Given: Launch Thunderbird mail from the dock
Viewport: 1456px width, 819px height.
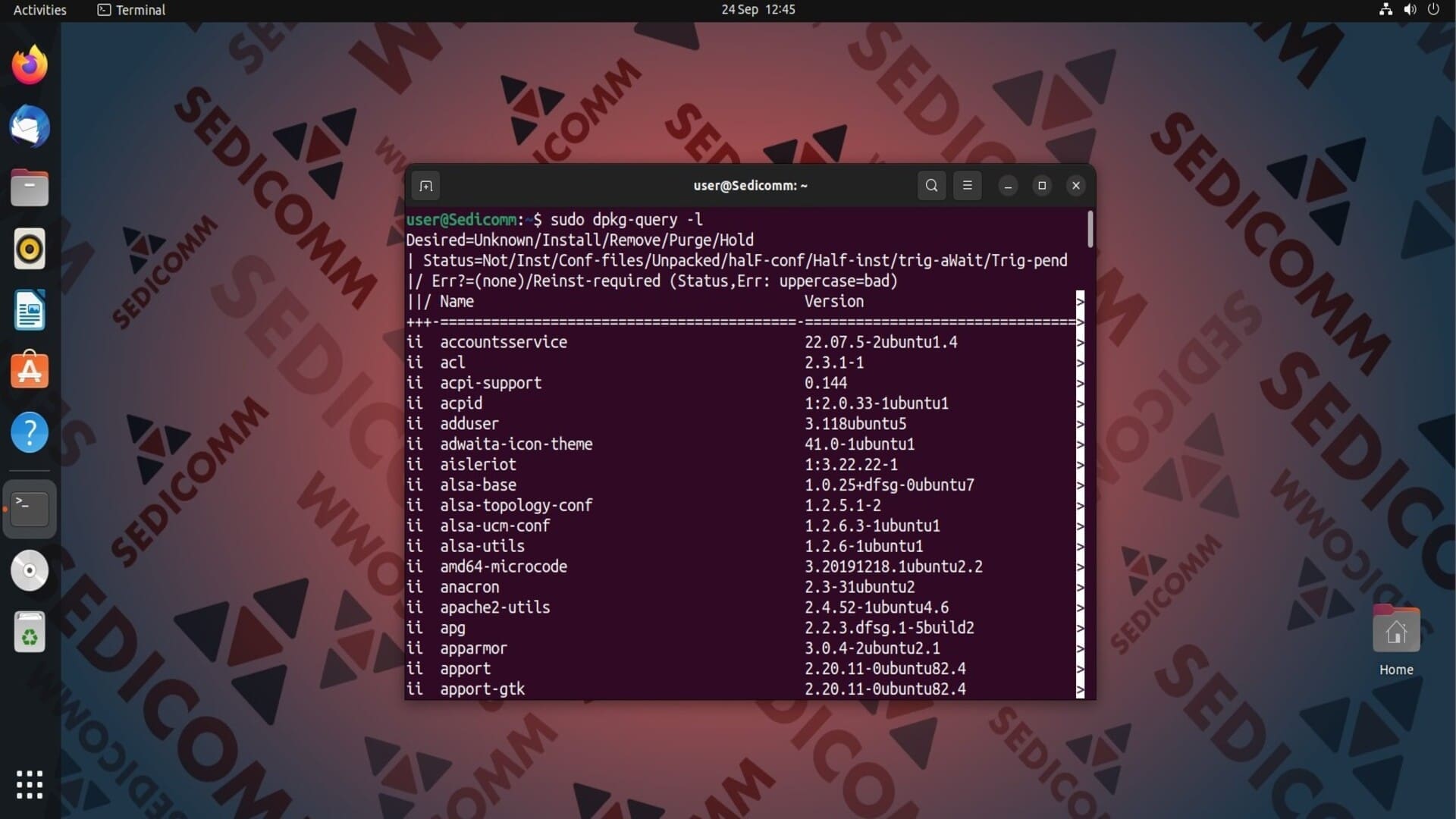Looking at the screenshot, I should tap(30, 127).
